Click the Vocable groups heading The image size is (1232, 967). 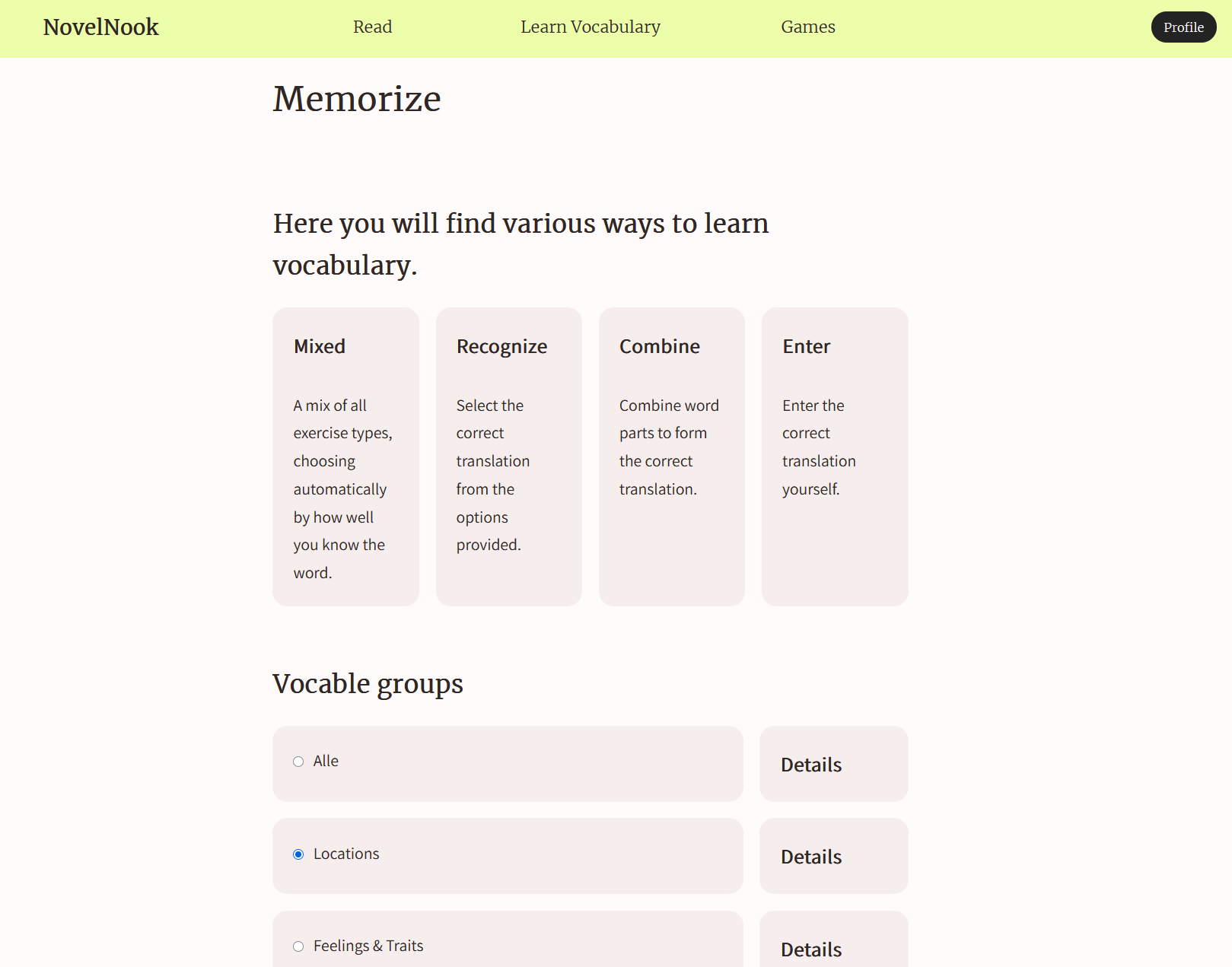click(368, 684)
